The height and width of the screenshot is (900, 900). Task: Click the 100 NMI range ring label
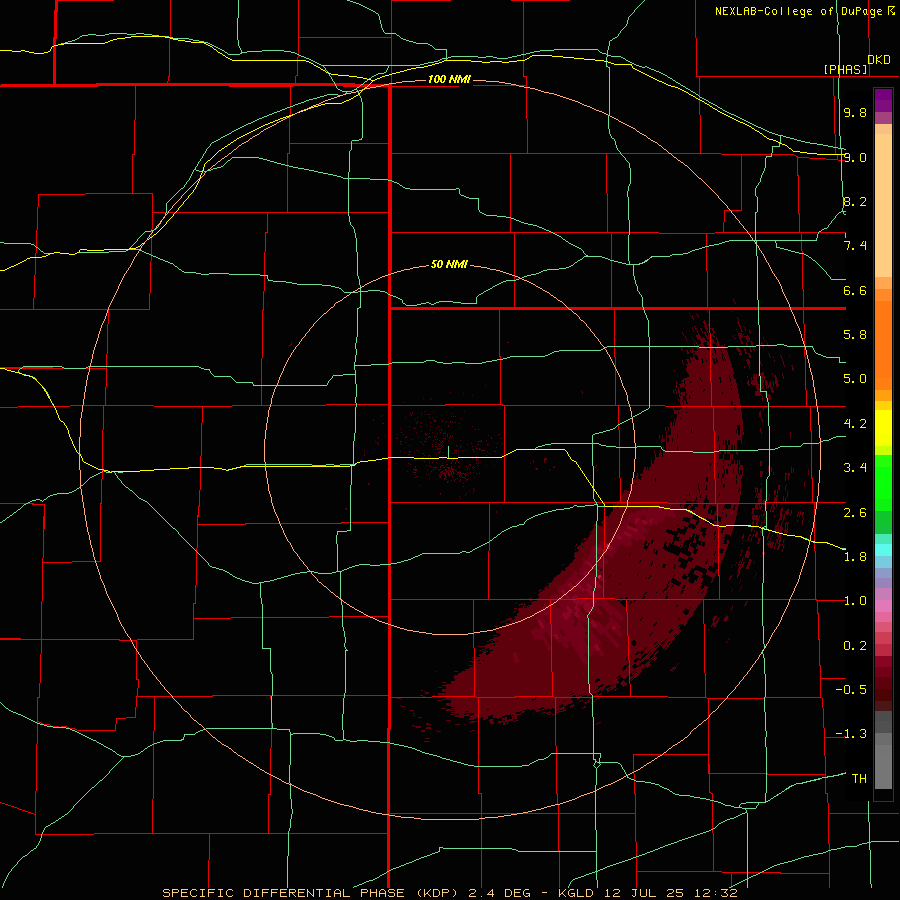tap(449, 79)
